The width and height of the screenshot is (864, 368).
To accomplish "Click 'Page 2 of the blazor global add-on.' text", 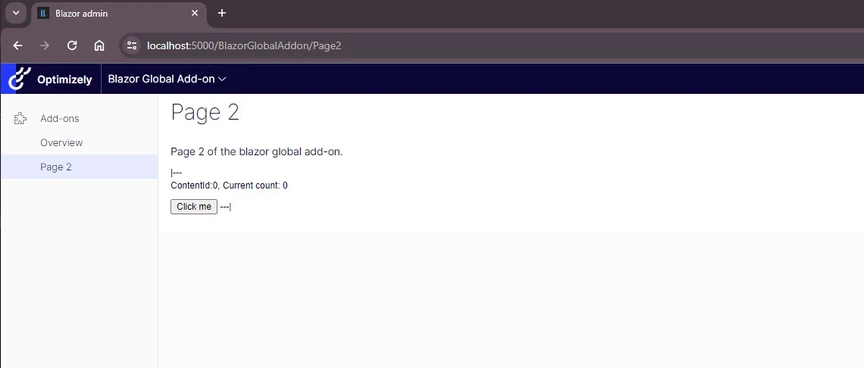I will pos(257,151).
